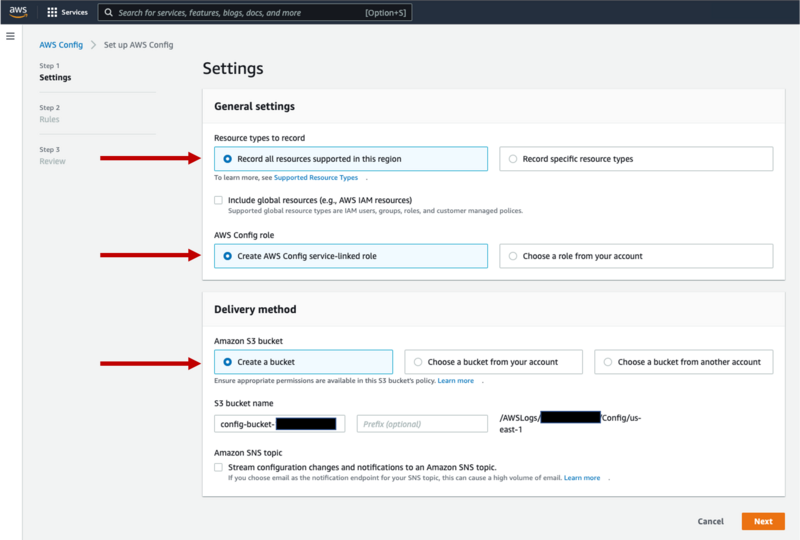Viewport: 800px width, 540px height.
Task: Click 'Set up AWS Config' breadcrumb text
Action: [138, 45]
